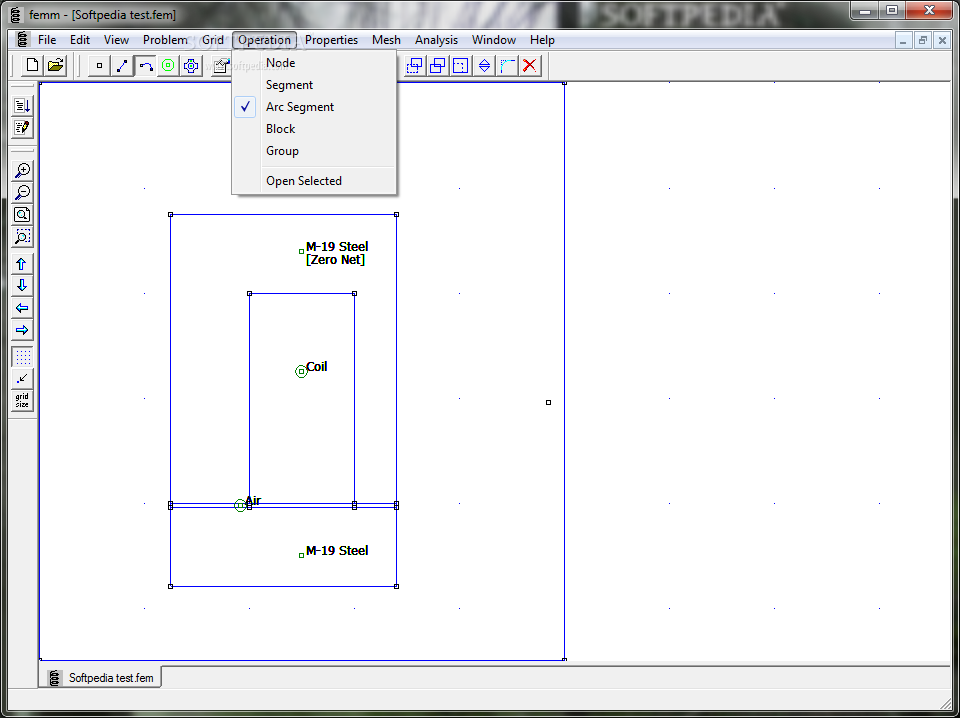Image resolution: width=960 pixels, height=718 pixels.
Task: Switch to the Softpedia test.fem tab
Action: [x=101, y=678]
